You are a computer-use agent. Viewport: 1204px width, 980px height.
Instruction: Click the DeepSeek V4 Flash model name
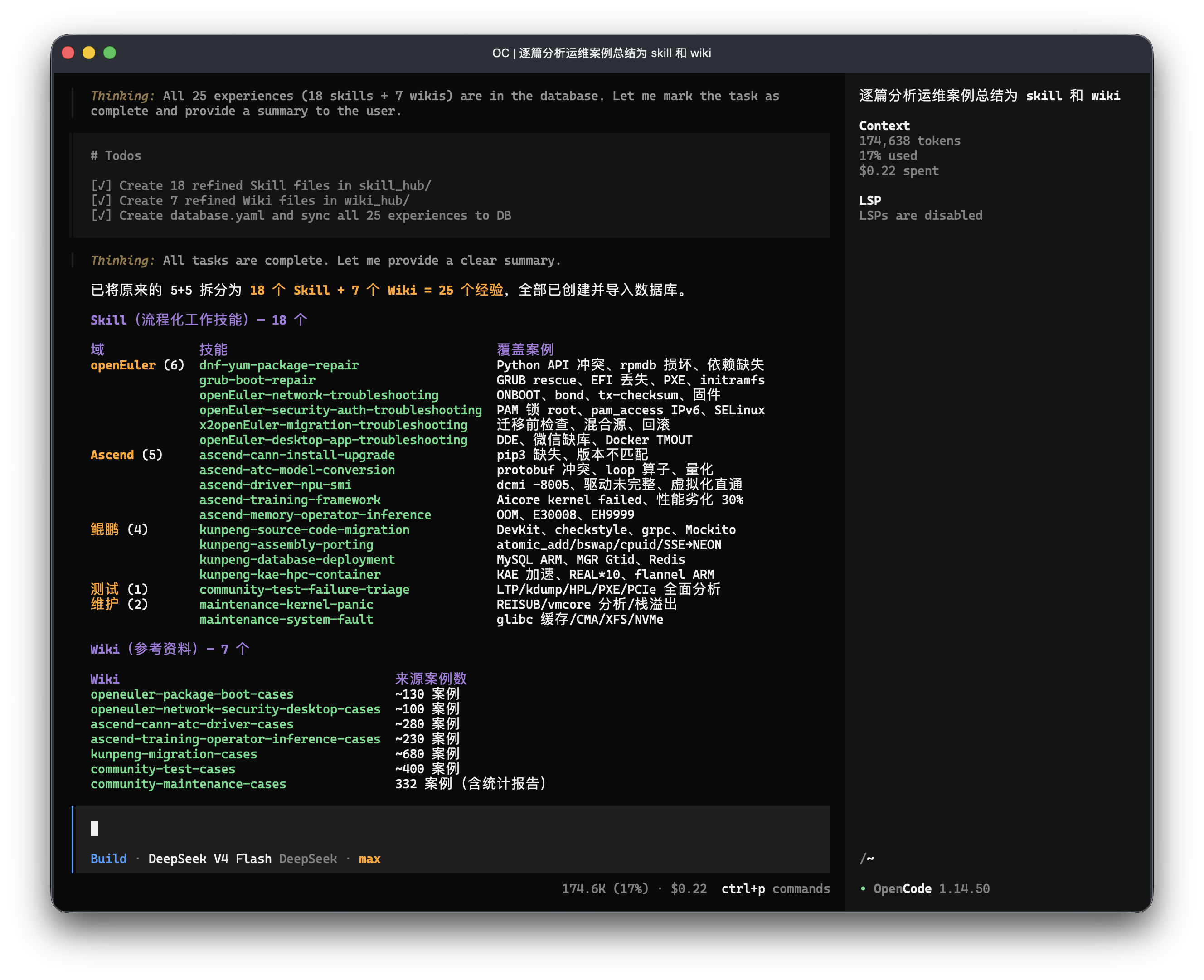click(x=209, y=859)
